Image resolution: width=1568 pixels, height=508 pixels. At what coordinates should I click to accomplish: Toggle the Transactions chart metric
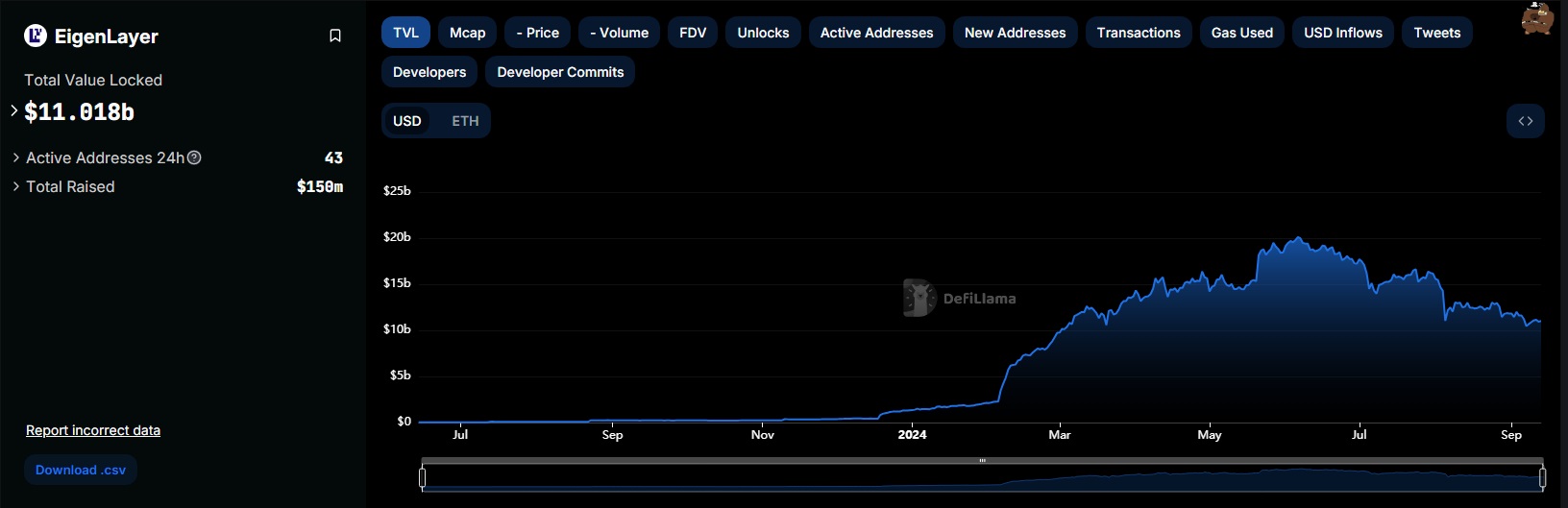pos(1139,33)
